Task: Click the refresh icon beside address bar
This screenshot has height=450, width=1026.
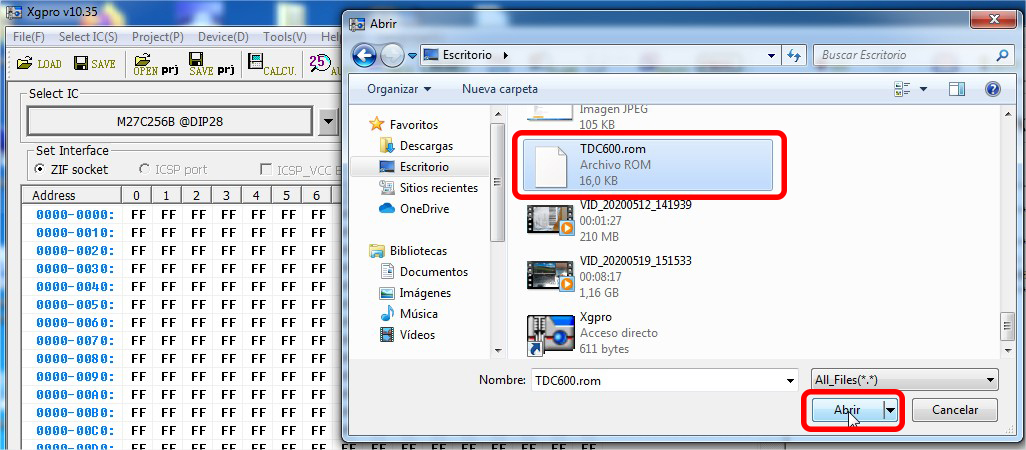Action: tap(795, 56)
